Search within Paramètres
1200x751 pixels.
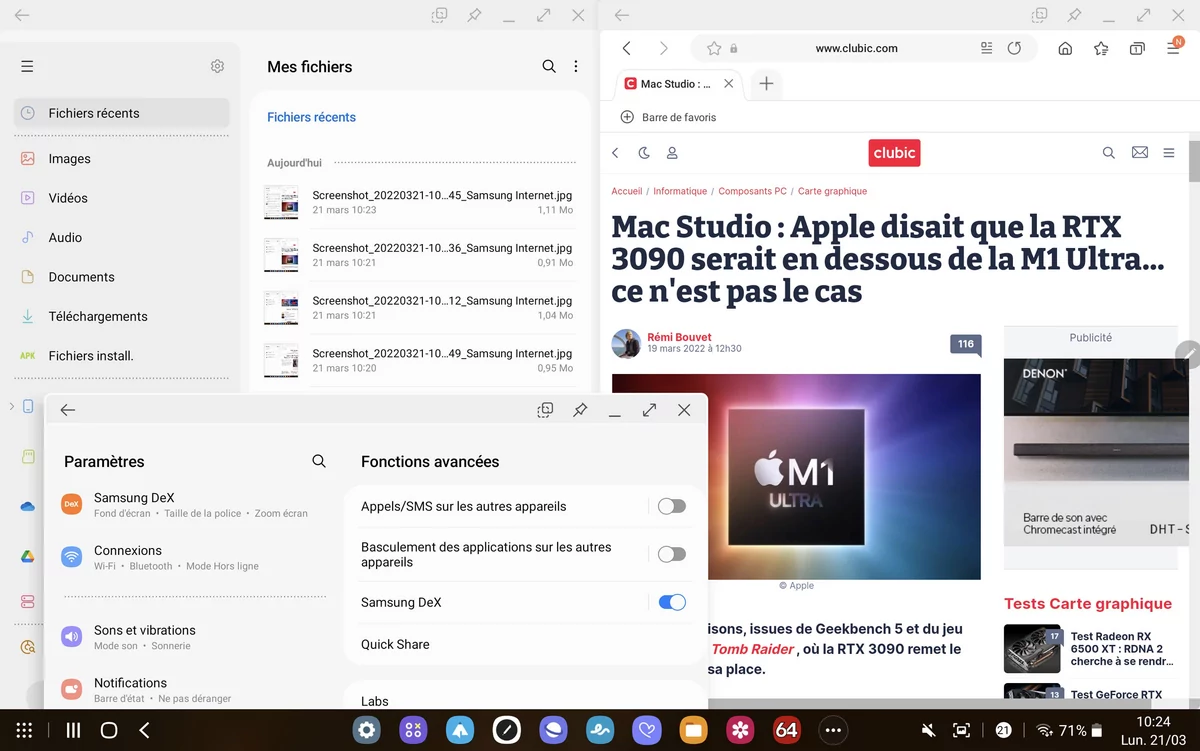click(319, 461)
